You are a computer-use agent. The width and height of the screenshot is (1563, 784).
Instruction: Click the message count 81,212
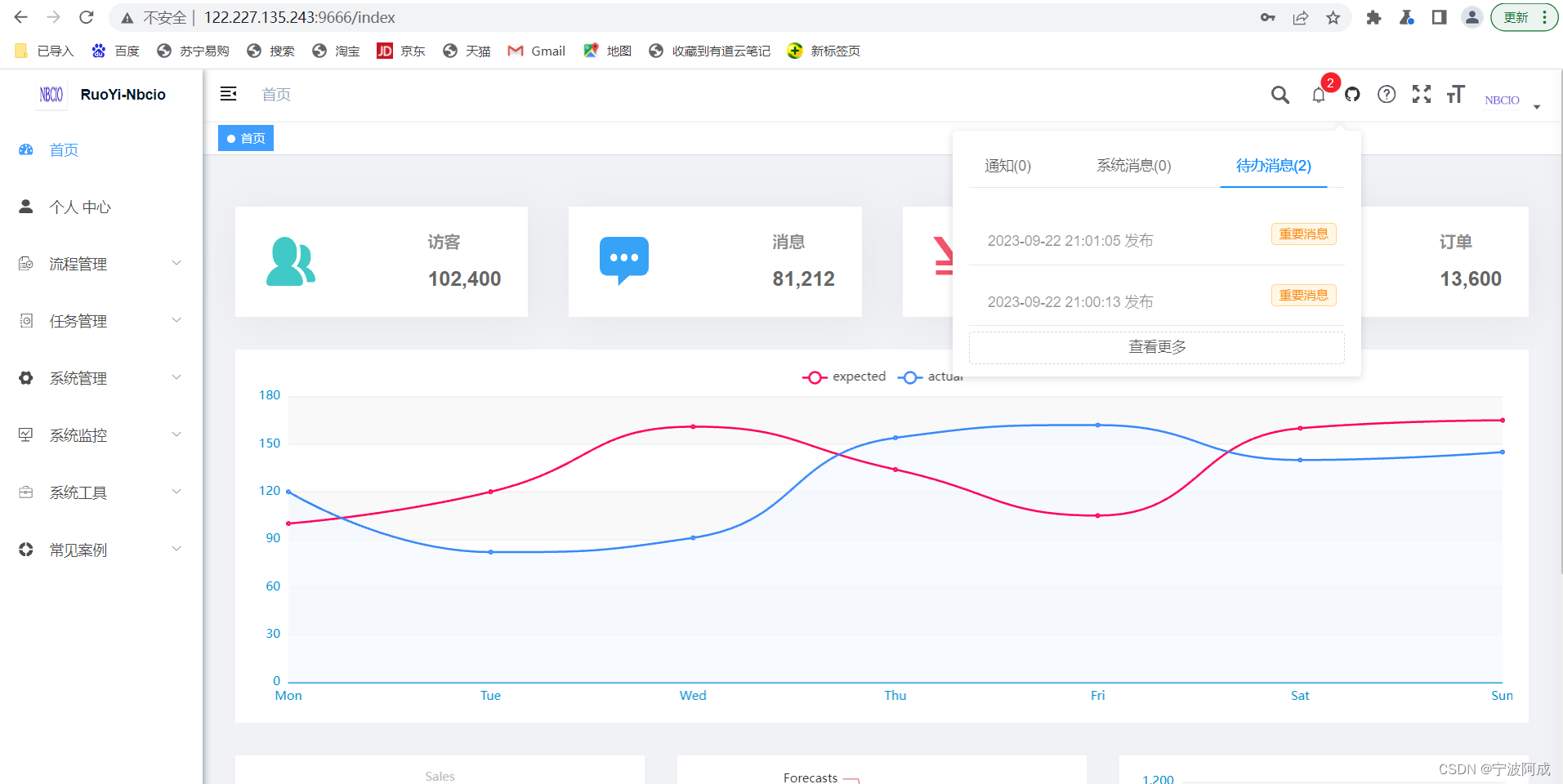point(803,279)
